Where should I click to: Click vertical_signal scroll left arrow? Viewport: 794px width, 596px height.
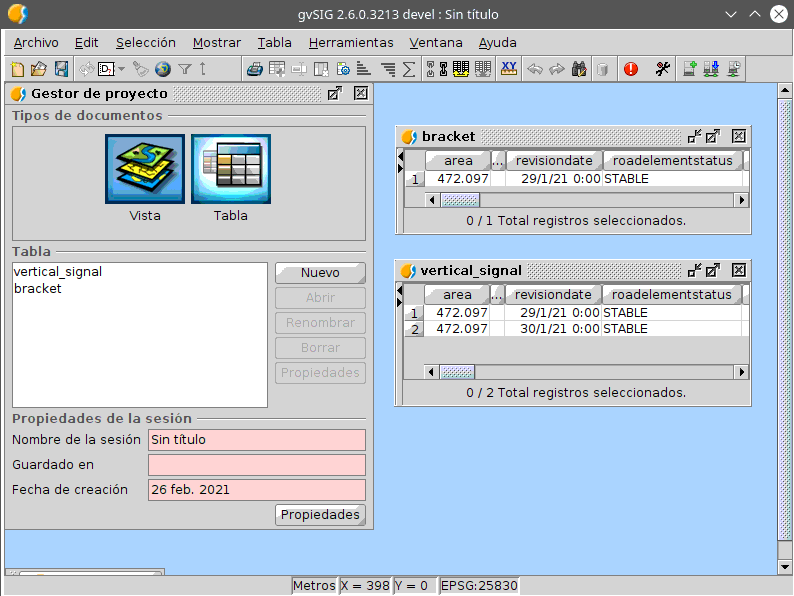click(431, 372)
